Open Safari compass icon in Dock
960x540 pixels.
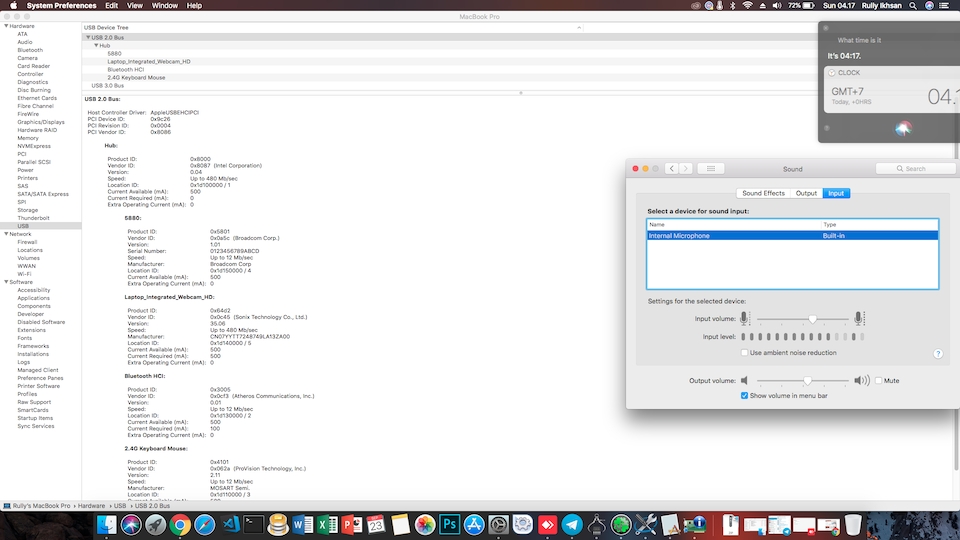(204, 525)
